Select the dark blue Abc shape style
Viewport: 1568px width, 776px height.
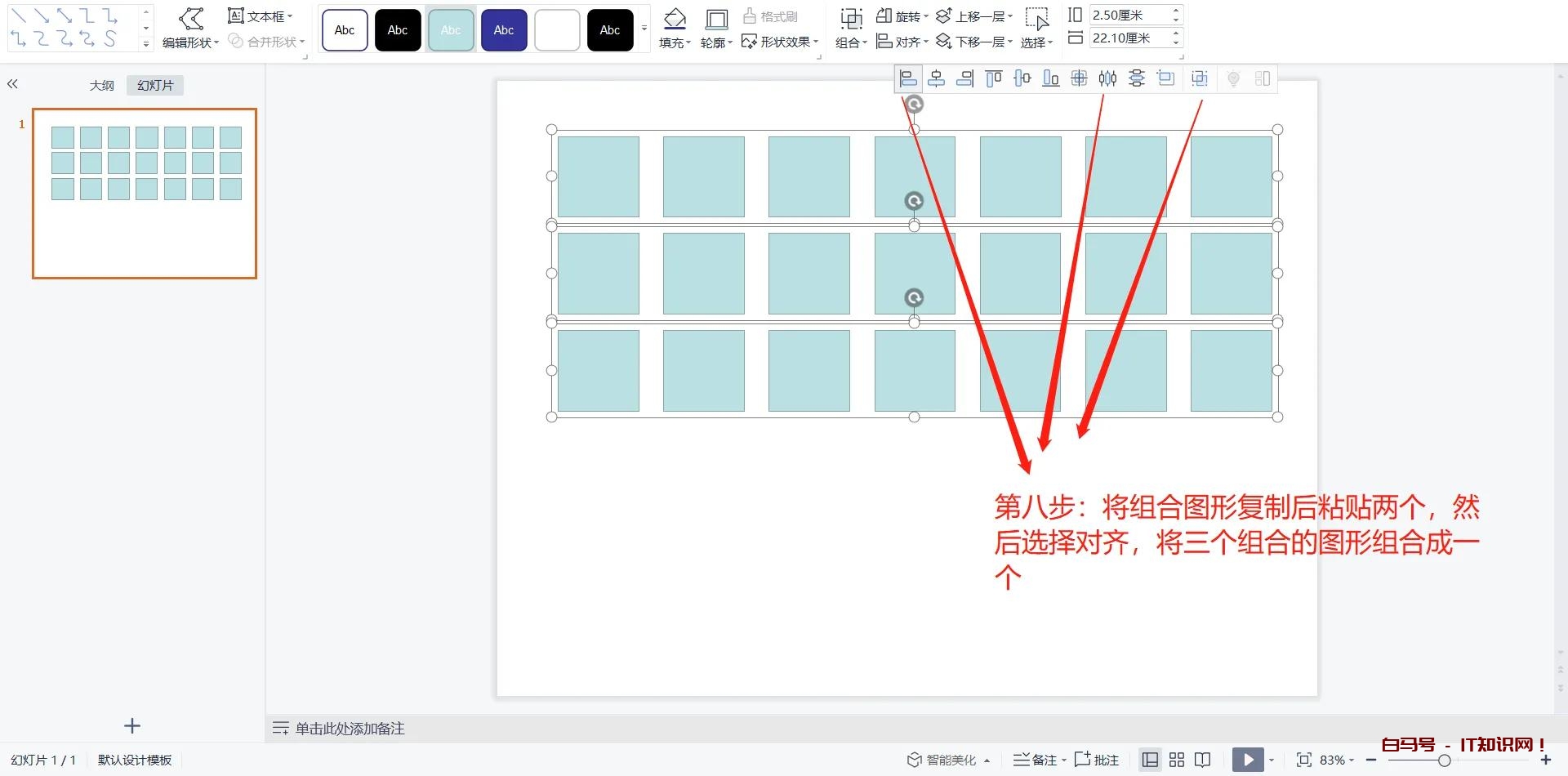pyautogui.click(x=504, y=30)
